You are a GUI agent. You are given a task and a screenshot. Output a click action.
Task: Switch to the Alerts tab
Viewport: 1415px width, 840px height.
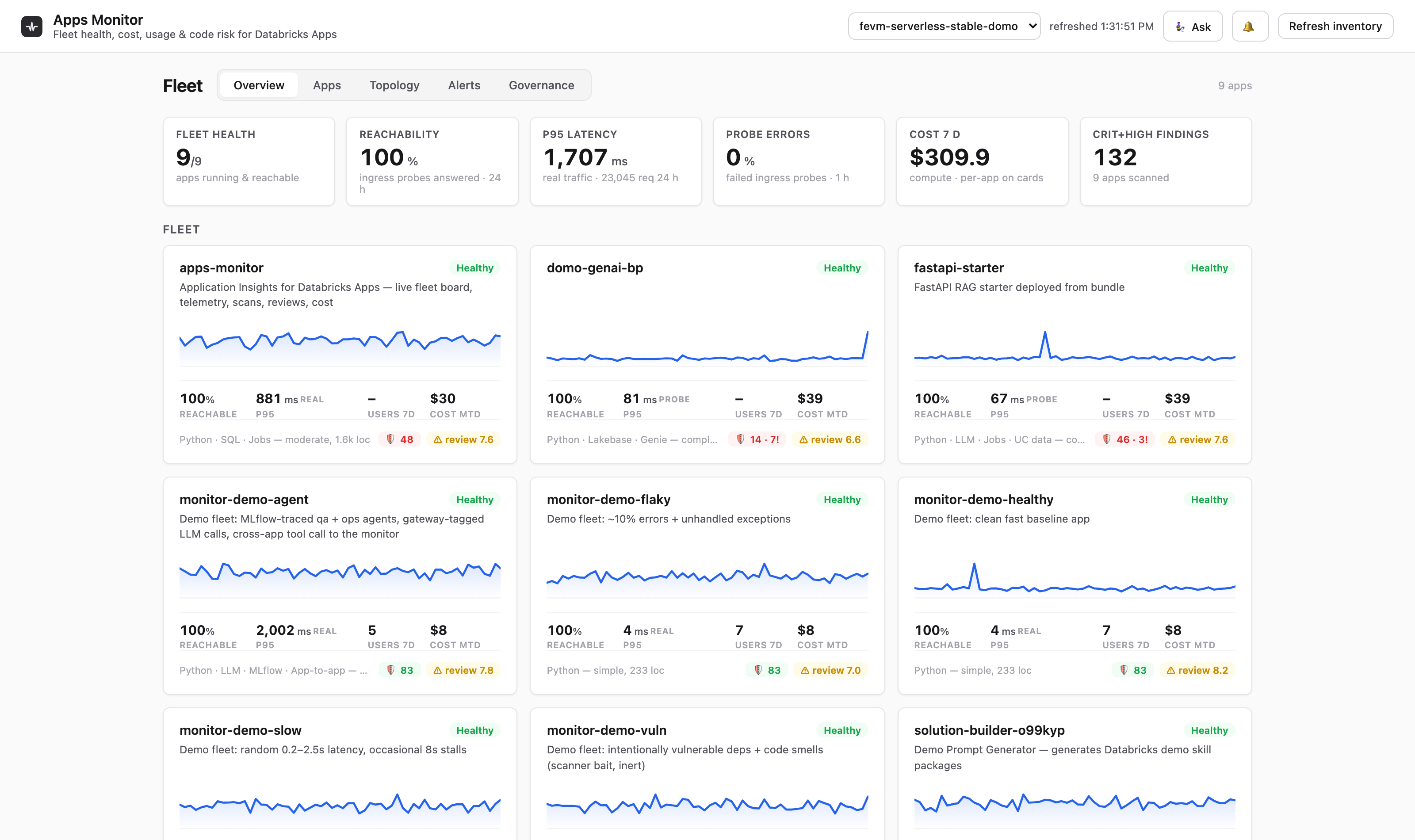pos(464,85)
